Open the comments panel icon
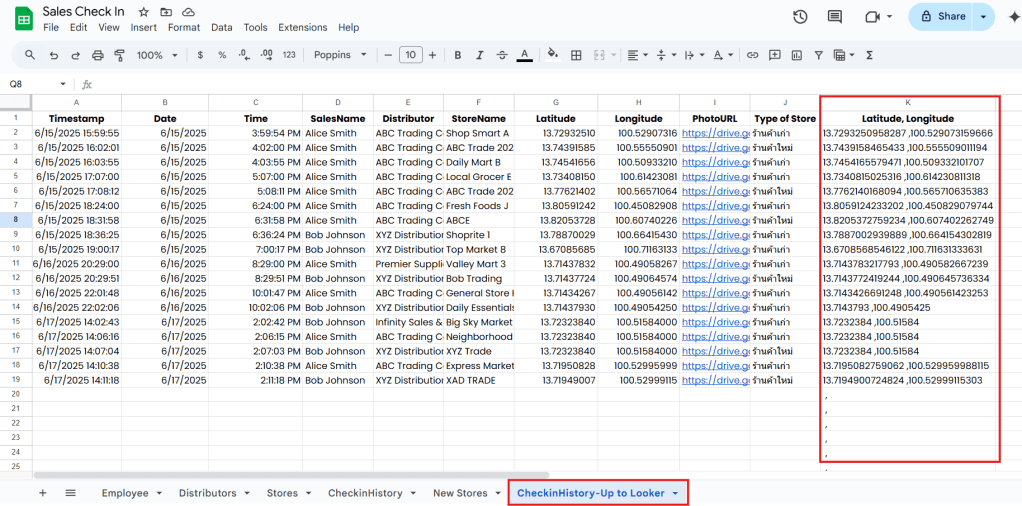This screenshot has width=1022, height=506. pos(835,17)
